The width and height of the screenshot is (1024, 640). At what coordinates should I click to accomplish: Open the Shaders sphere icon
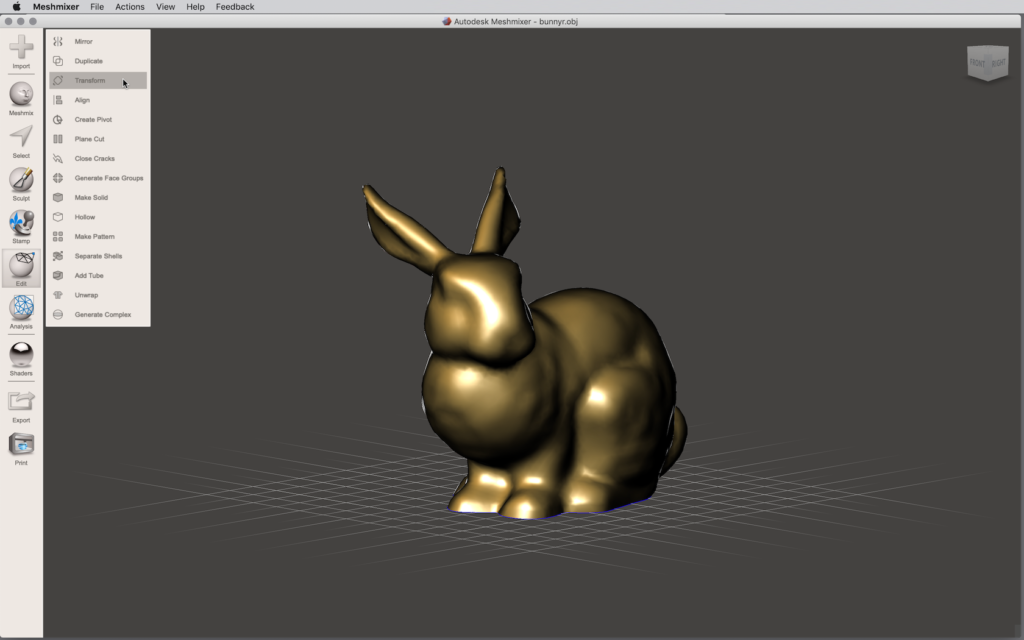(x=21, y=354)
